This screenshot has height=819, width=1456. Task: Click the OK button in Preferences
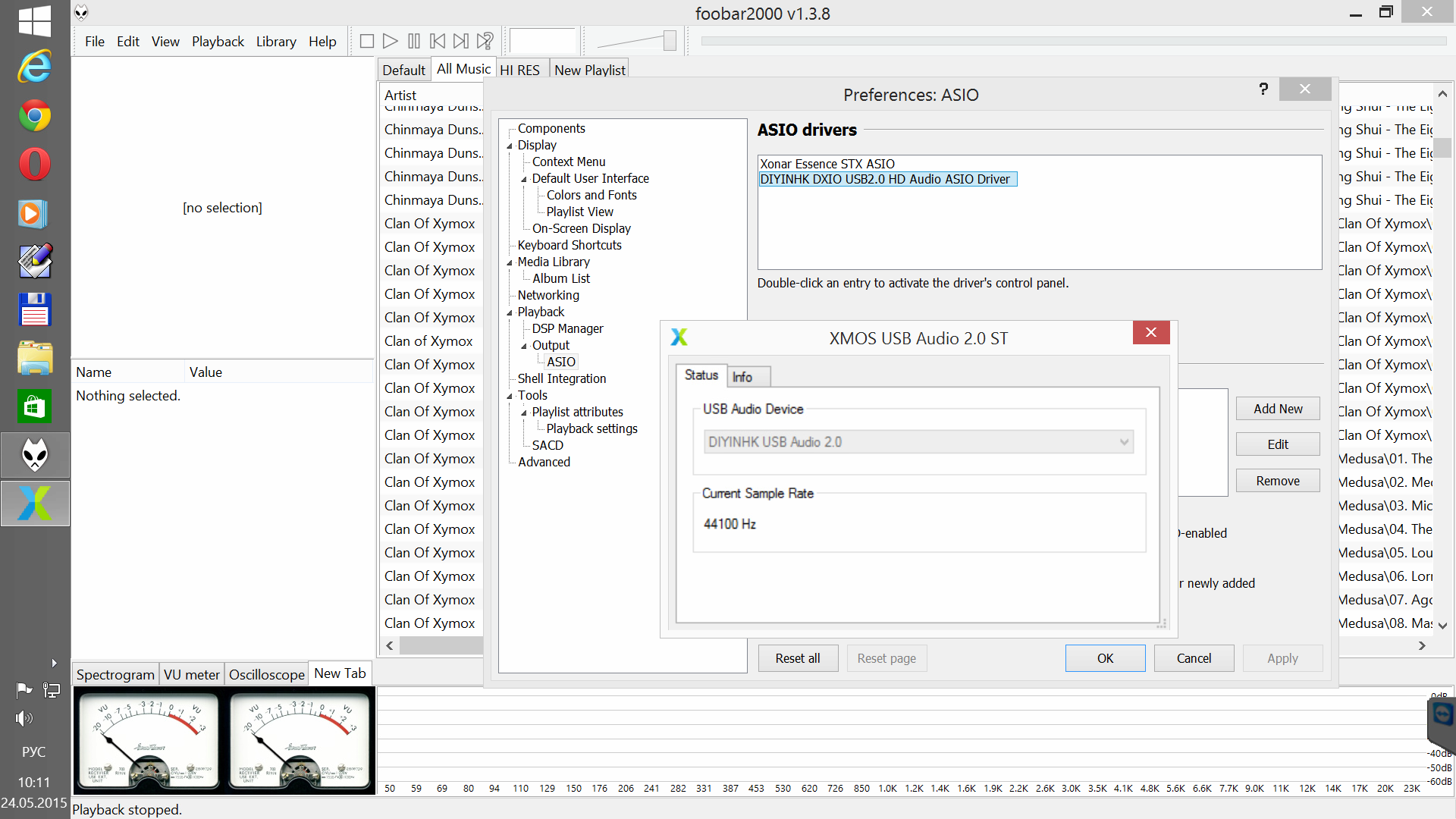coord(1105,658)
